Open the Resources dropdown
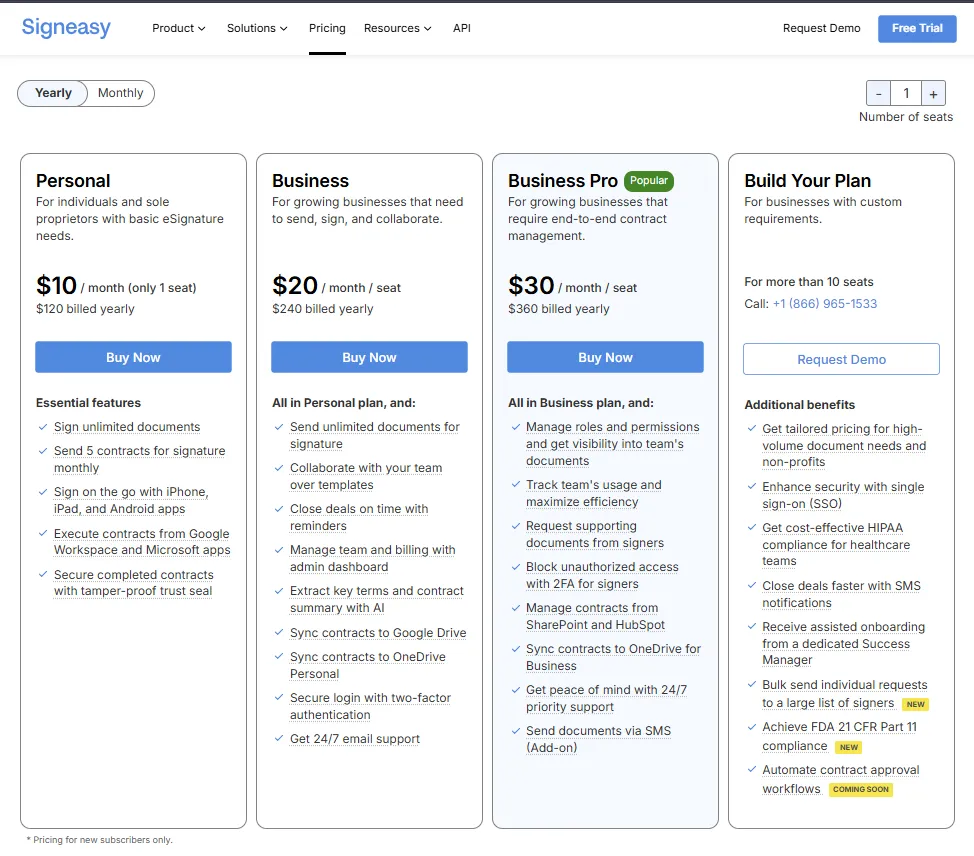974x856 pixels. pos(397,28)
